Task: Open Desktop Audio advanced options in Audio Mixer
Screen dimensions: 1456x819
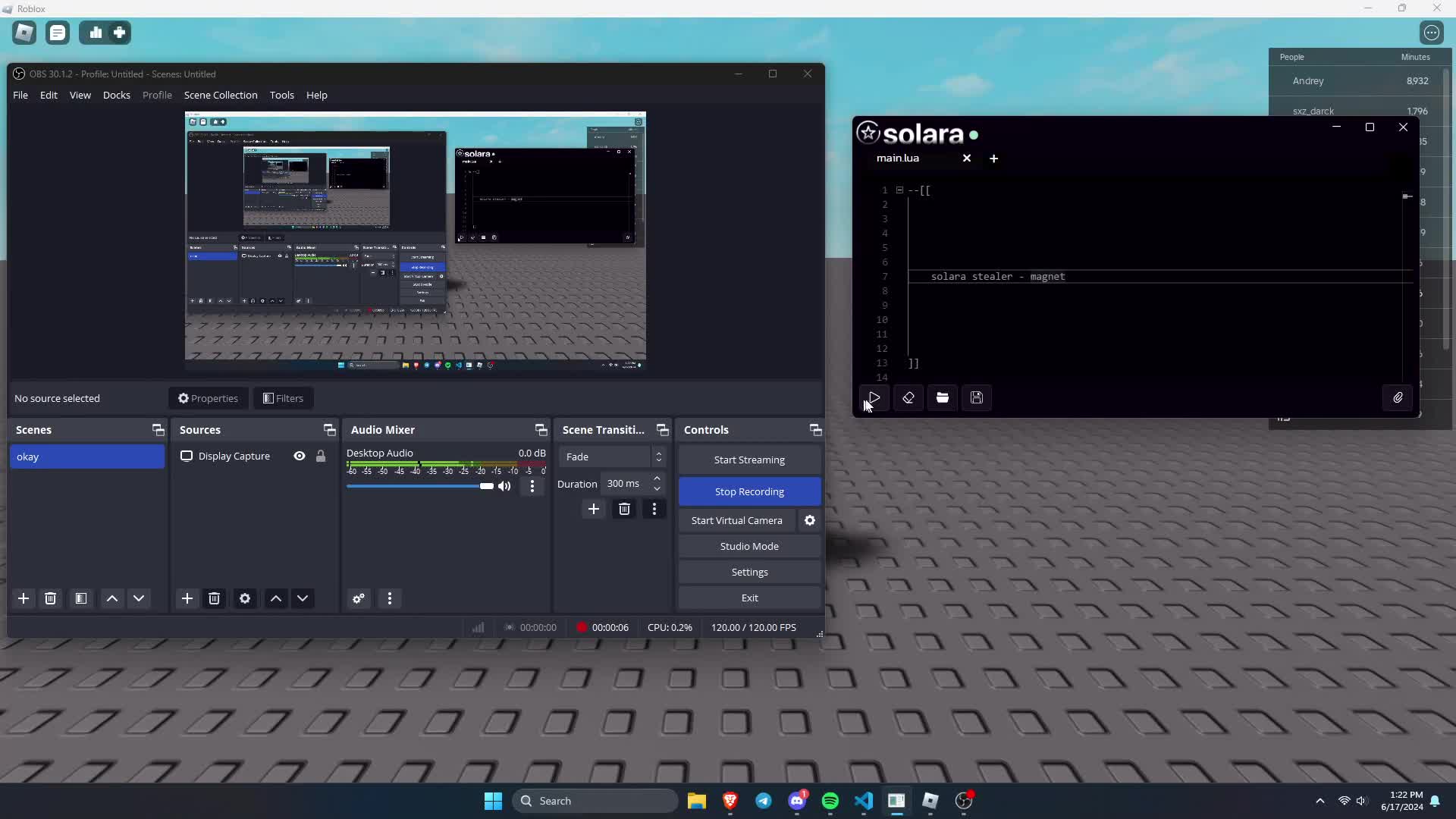Action: point(532,486)
